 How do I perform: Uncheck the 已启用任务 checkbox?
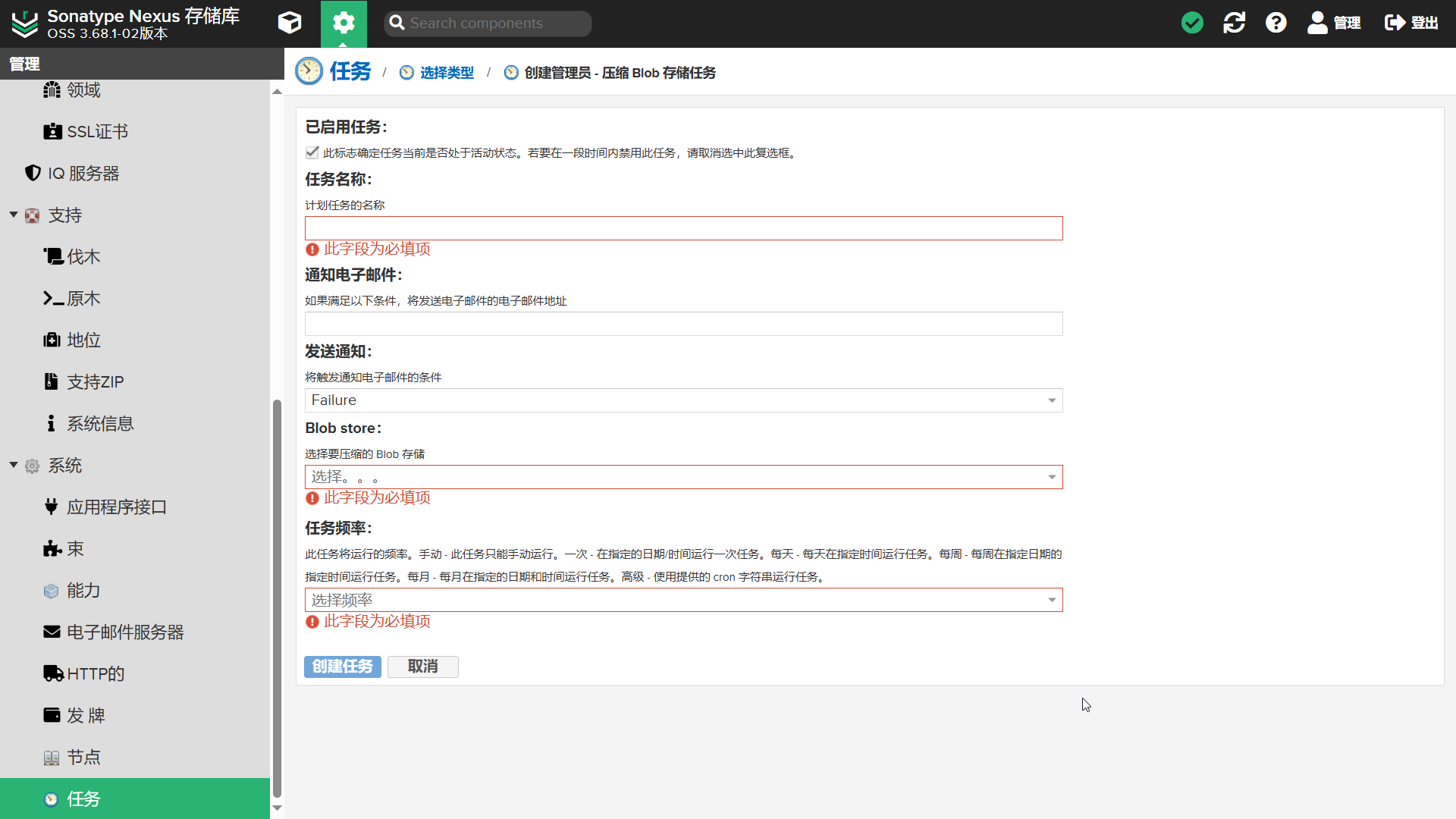pos(312,152)
